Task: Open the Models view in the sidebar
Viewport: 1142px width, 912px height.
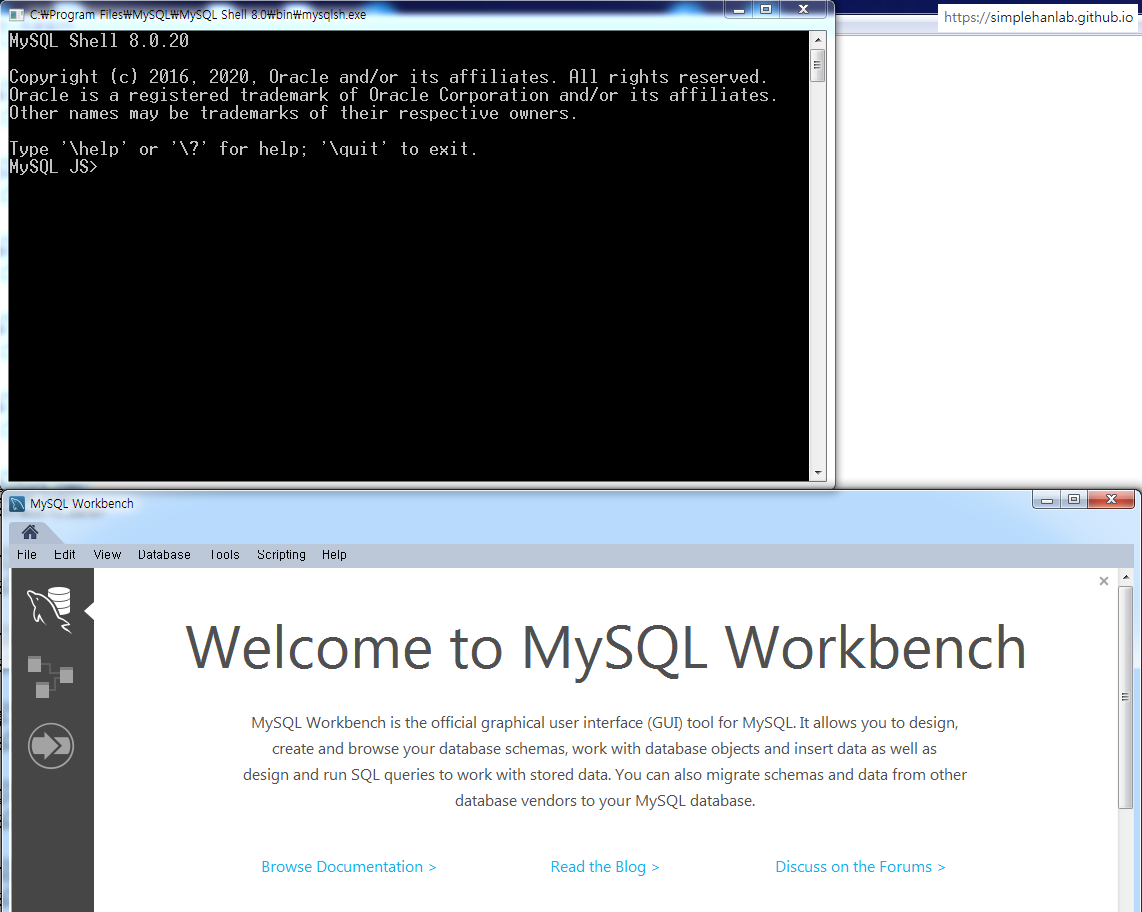Action: click(50, 677)
